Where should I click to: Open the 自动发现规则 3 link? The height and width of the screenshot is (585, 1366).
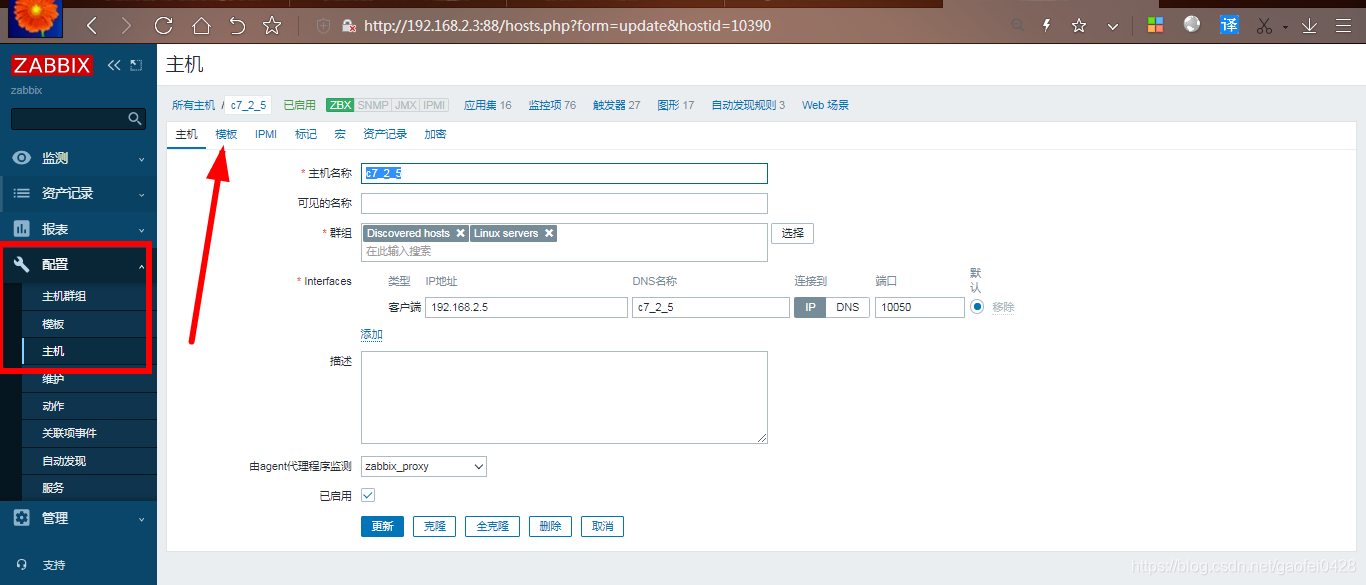coord(748,105)
